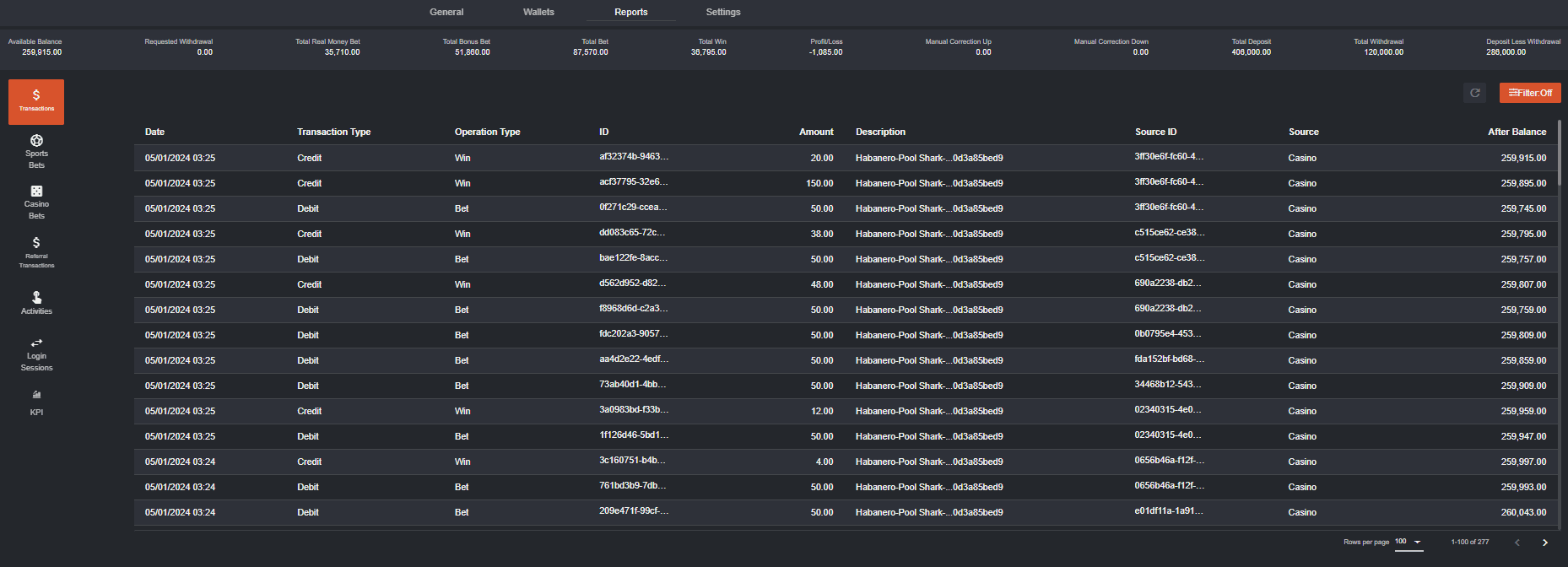1568x567 pixels.
Task: Open Referral Transactions in the sidebar
Action: [36, 253]
